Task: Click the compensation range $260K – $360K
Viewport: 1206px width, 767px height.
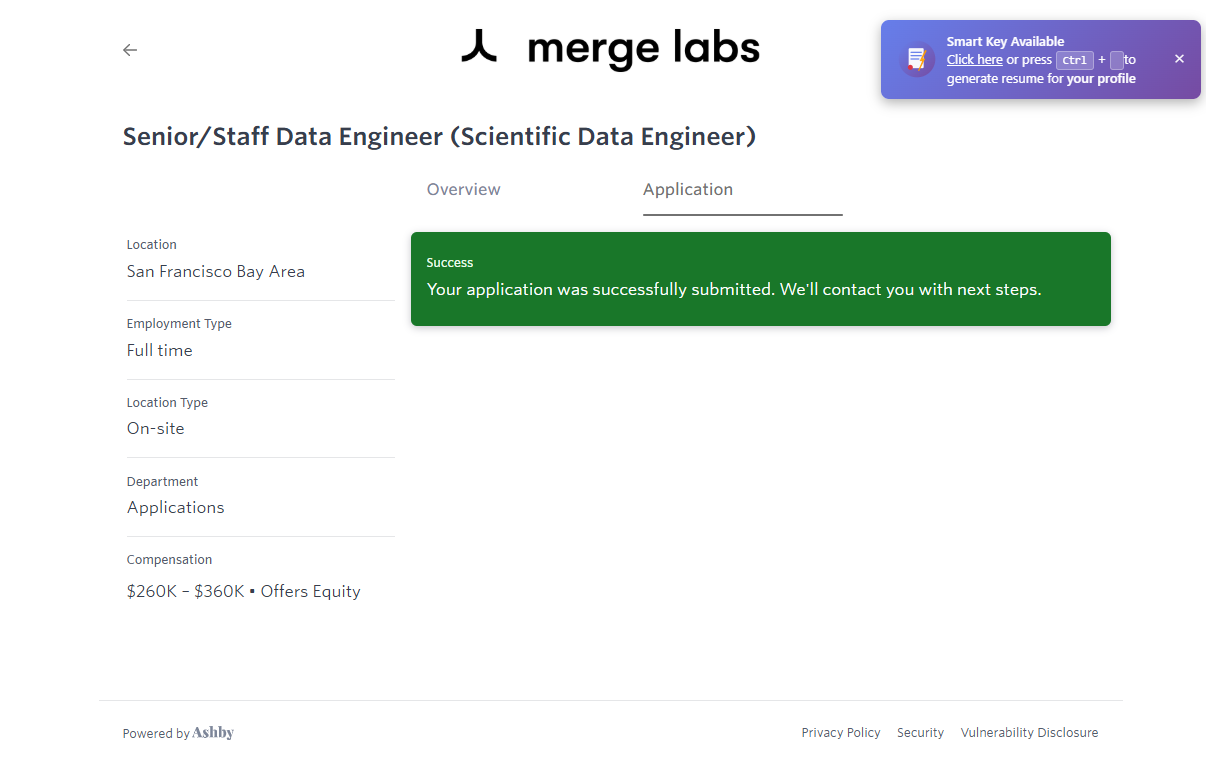Action: tap(186, 592)
